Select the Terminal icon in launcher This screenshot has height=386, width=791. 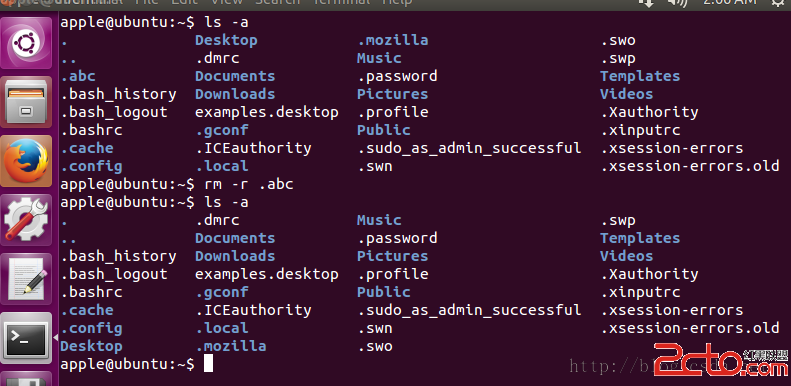coord(28,338)
